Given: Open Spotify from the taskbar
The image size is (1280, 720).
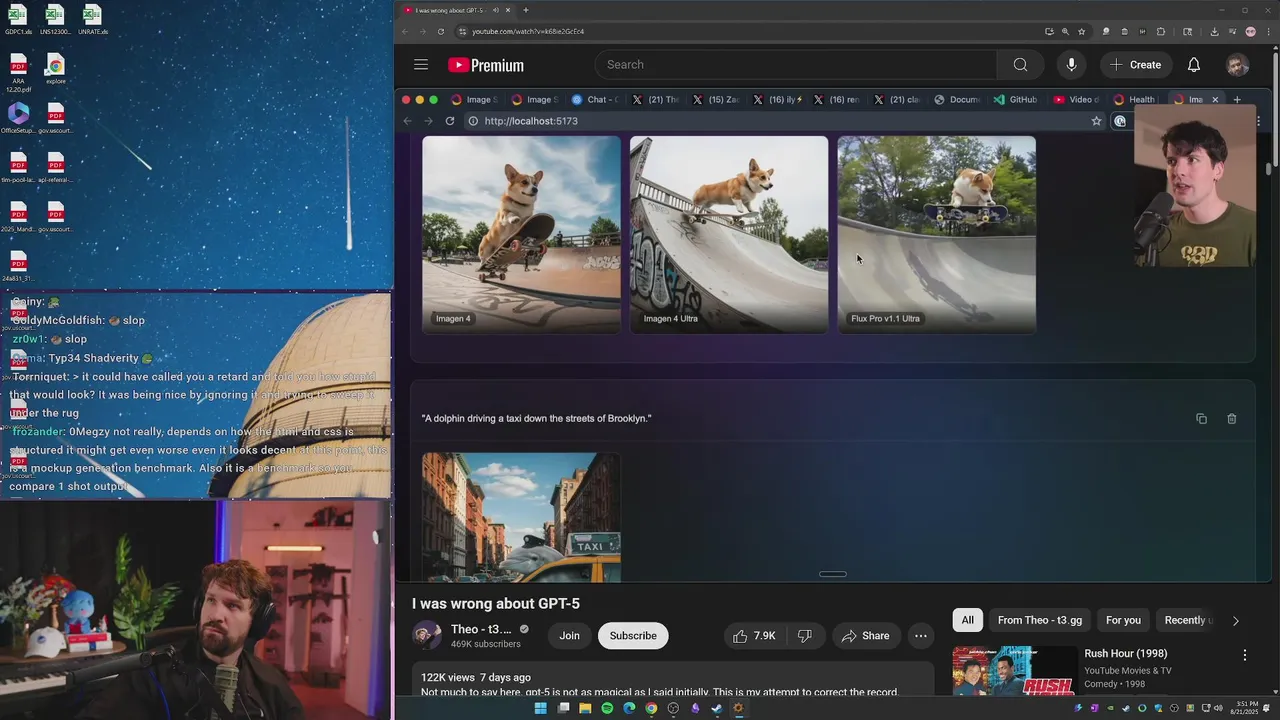Looking at the screenshot, I should 607,708.
